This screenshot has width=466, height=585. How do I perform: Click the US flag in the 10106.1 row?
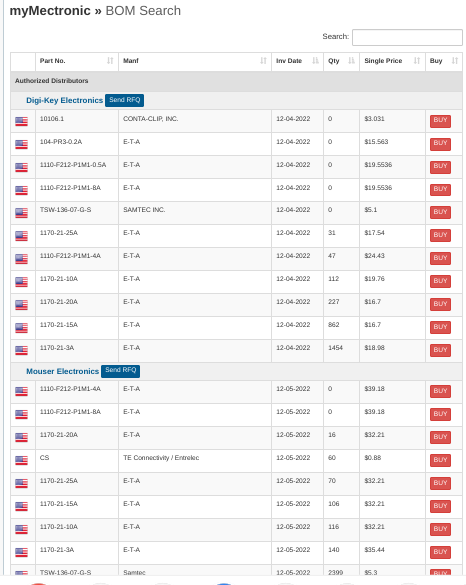(x=21, y=122)
